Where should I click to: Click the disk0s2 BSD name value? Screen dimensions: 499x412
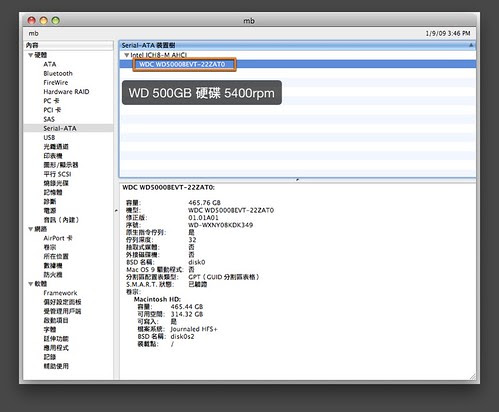[x=182, y=337]
